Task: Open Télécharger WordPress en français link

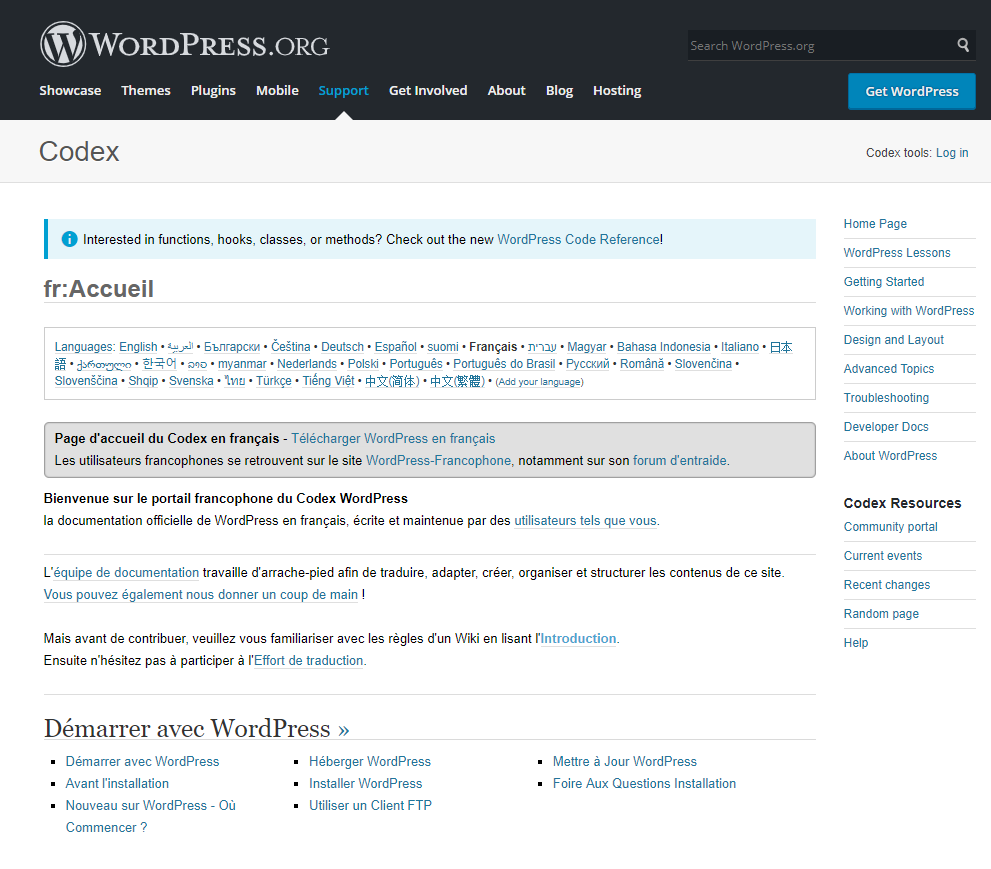Action: [393, 438]
